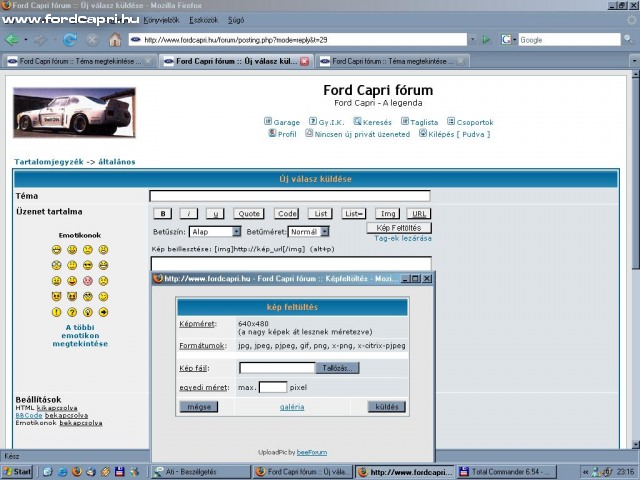Image resolution: width=640 pixels, height=480 pixels.
Task: Open the Windows Start button
Action: click(17, 472)
